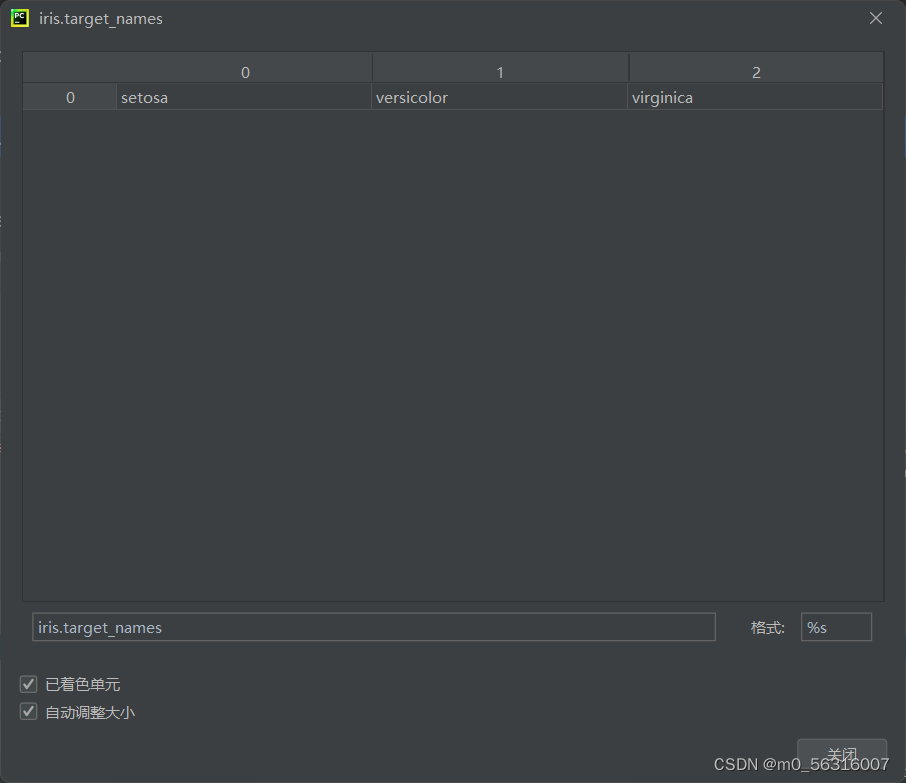
Task: Uncheck the 自动调整大小 checkbox
Action: tap(28, 711)
